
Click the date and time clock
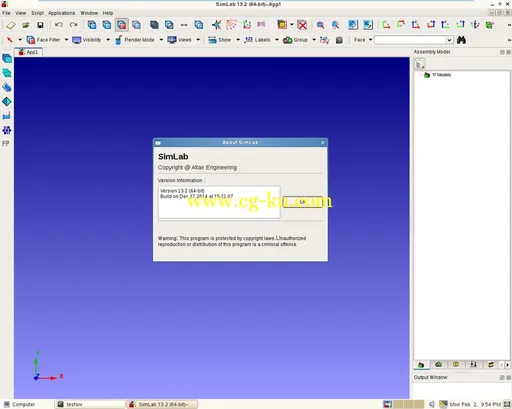pos(475,404)
